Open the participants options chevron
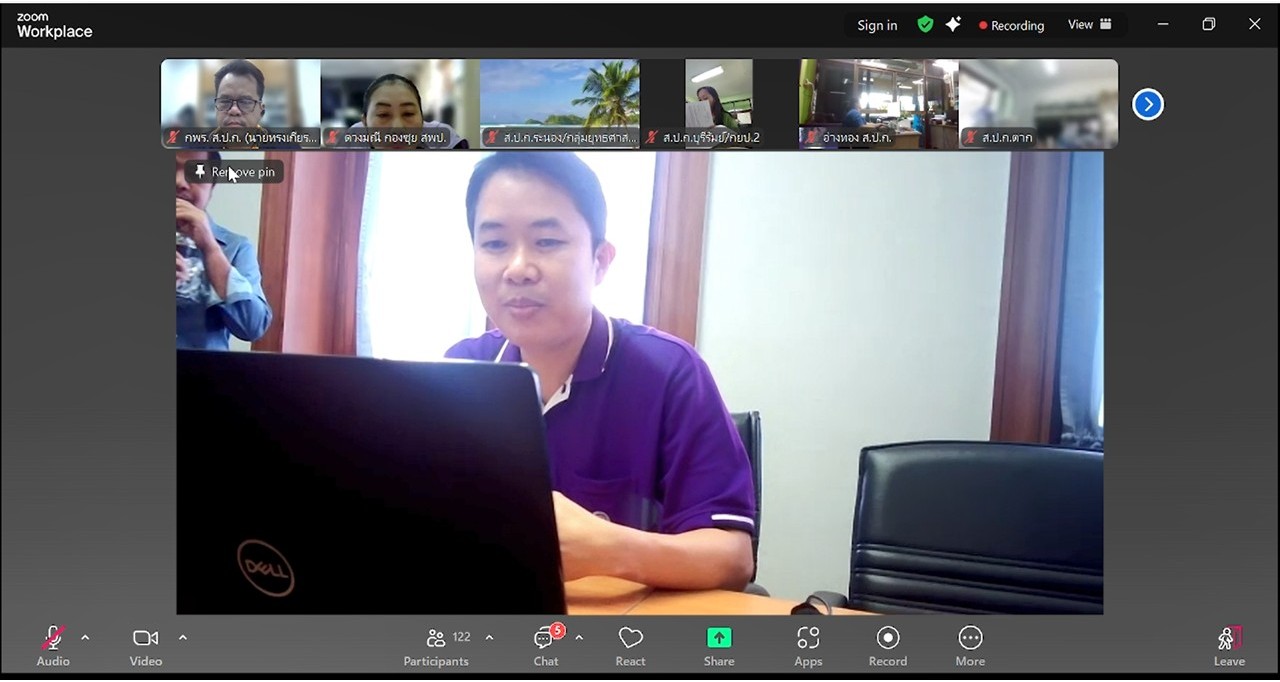 489,638
